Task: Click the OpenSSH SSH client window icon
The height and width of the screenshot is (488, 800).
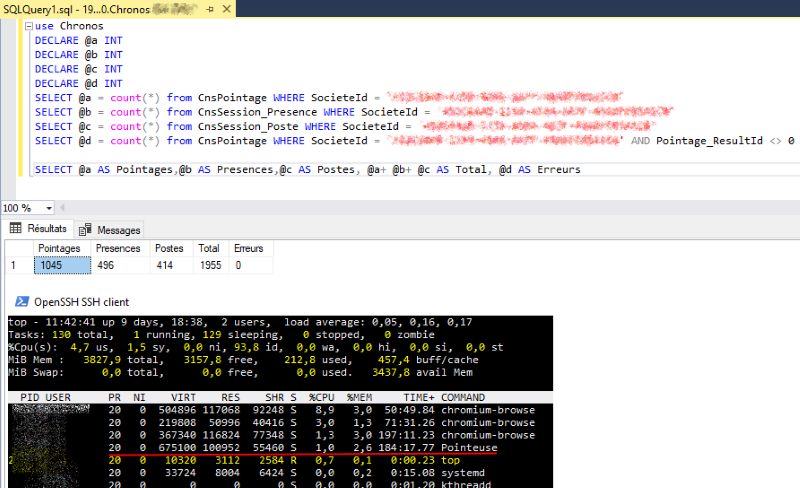Action: coord(20,301)
